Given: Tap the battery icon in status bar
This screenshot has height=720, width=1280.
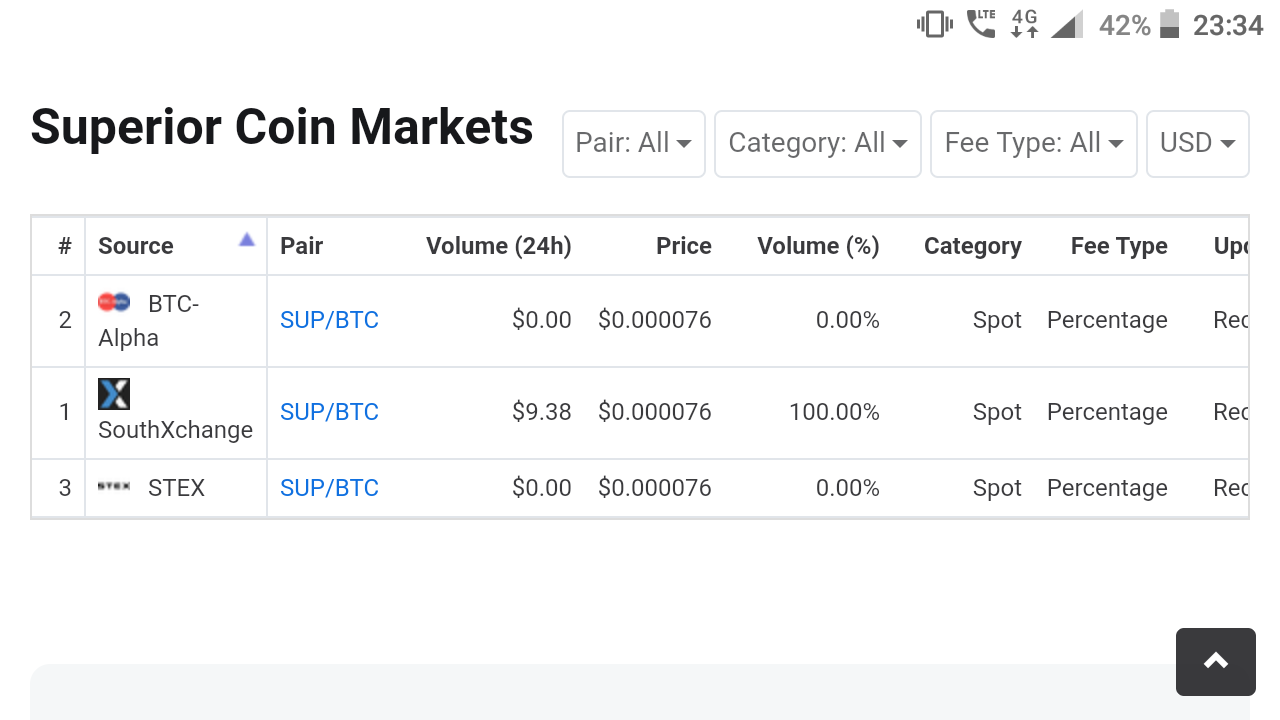Looking at the screenshot, I should click(x=1169, y=24).
